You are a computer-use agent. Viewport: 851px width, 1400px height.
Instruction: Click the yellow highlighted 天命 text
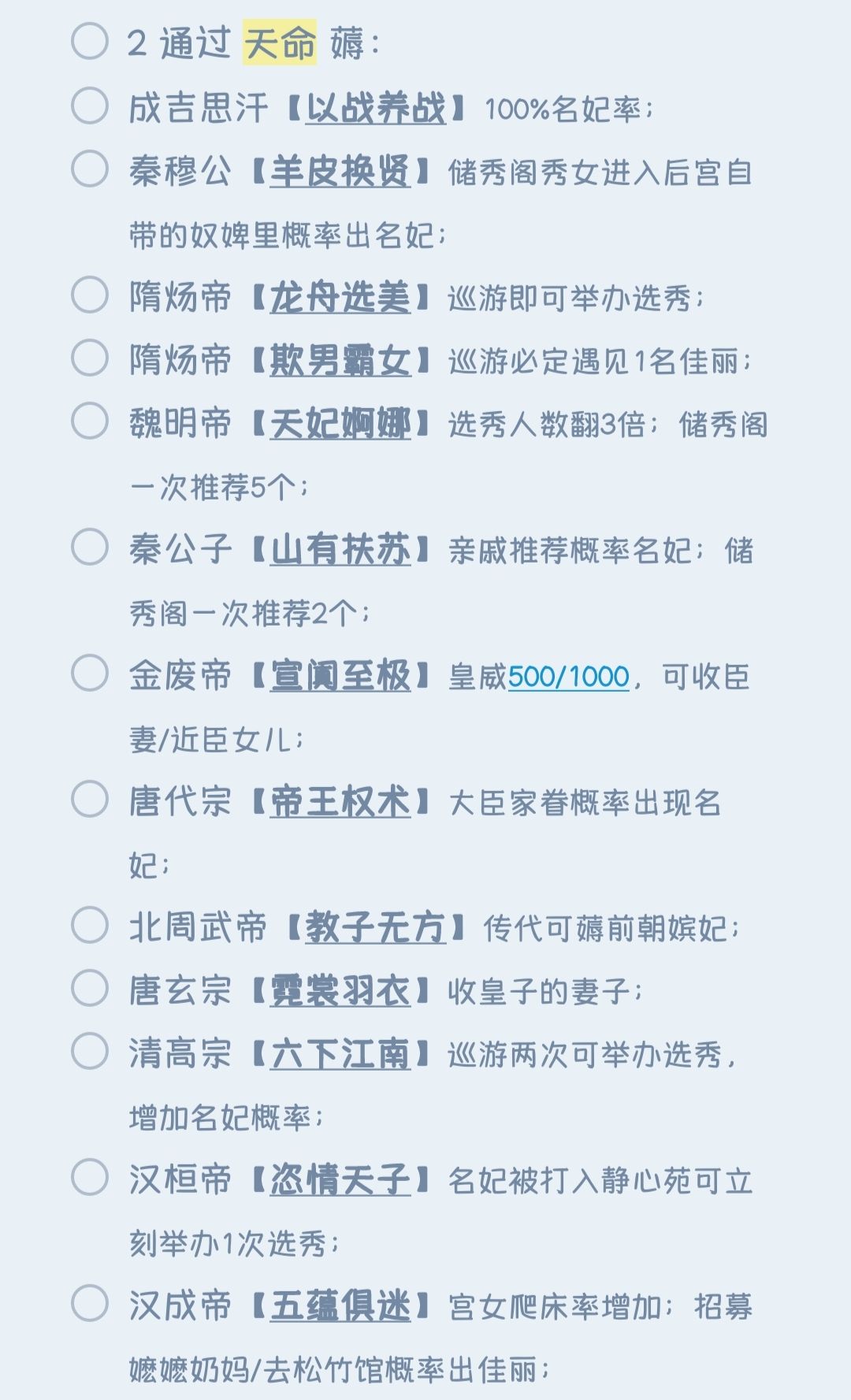[x=280, y=43]
